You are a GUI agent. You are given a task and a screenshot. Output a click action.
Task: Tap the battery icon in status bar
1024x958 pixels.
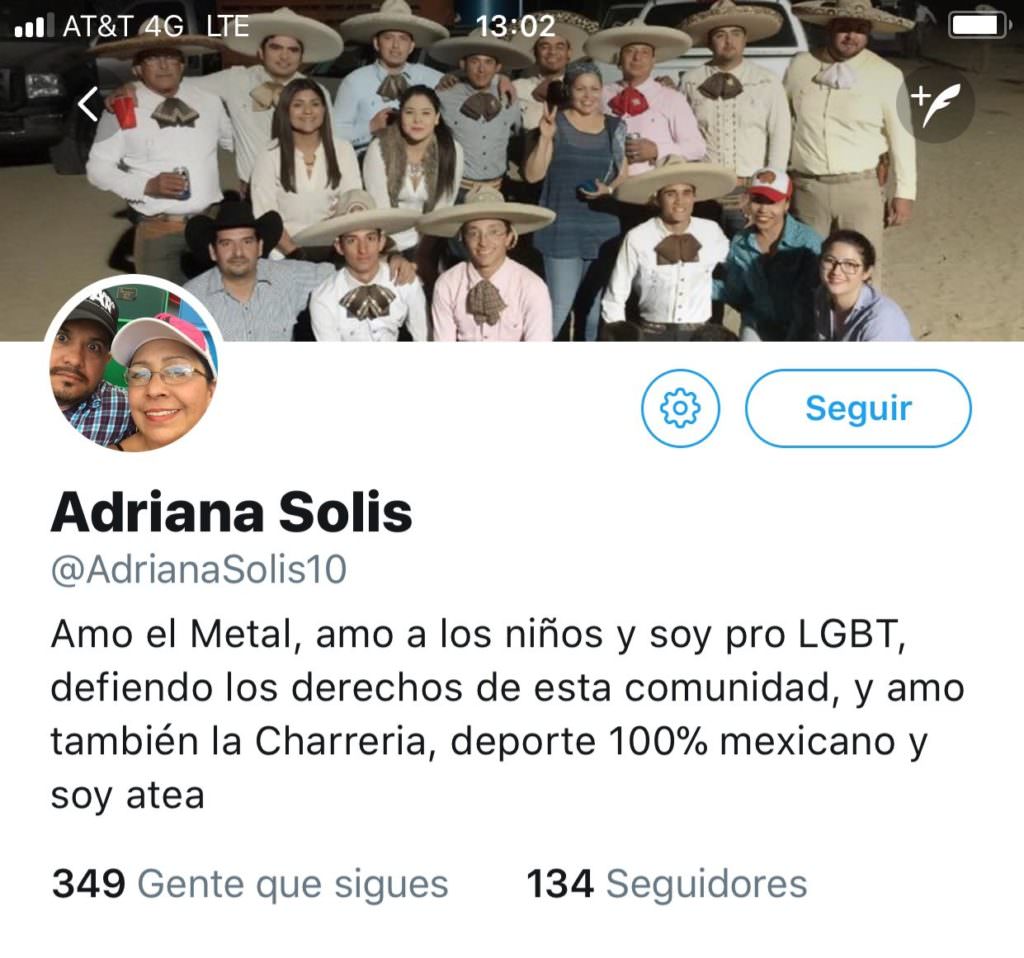978,26
